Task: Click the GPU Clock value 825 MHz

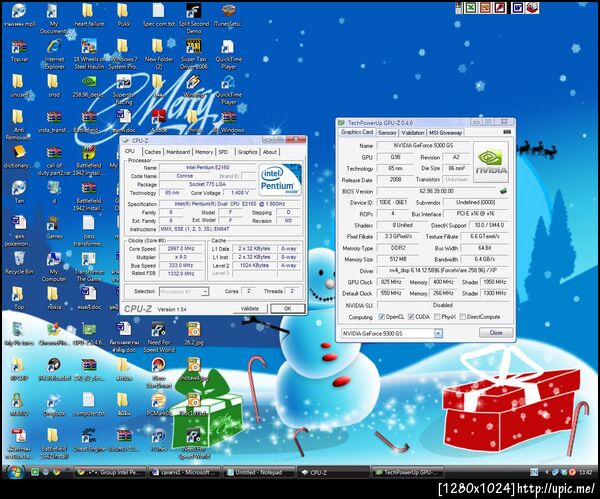Action: [x=391, y=282]
